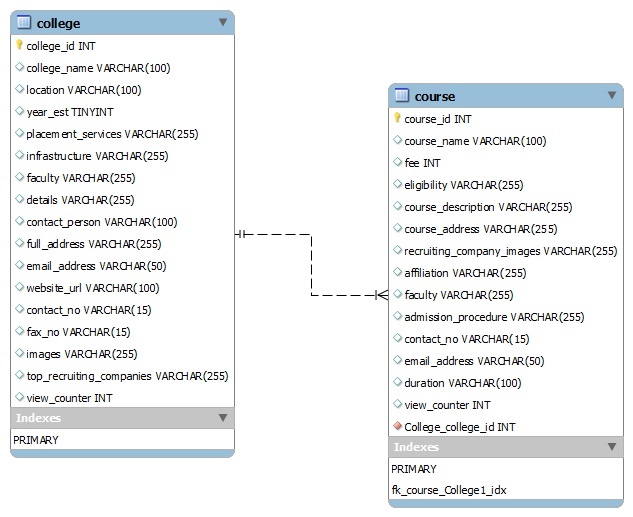Click the red foreign key diamond for College_college_id

click(x=398, y=426)
